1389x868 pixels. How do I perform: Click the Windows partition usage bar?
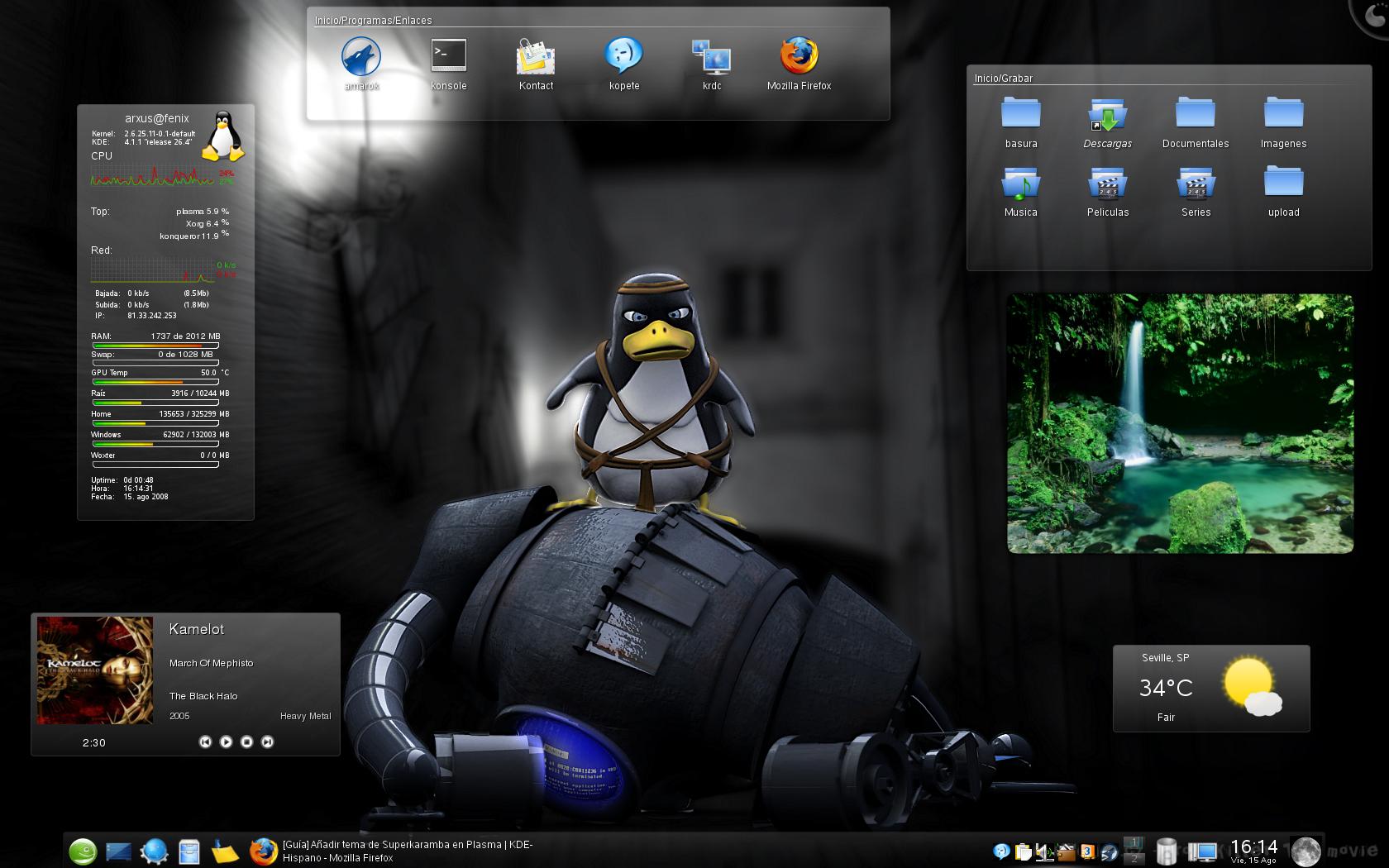155,444
